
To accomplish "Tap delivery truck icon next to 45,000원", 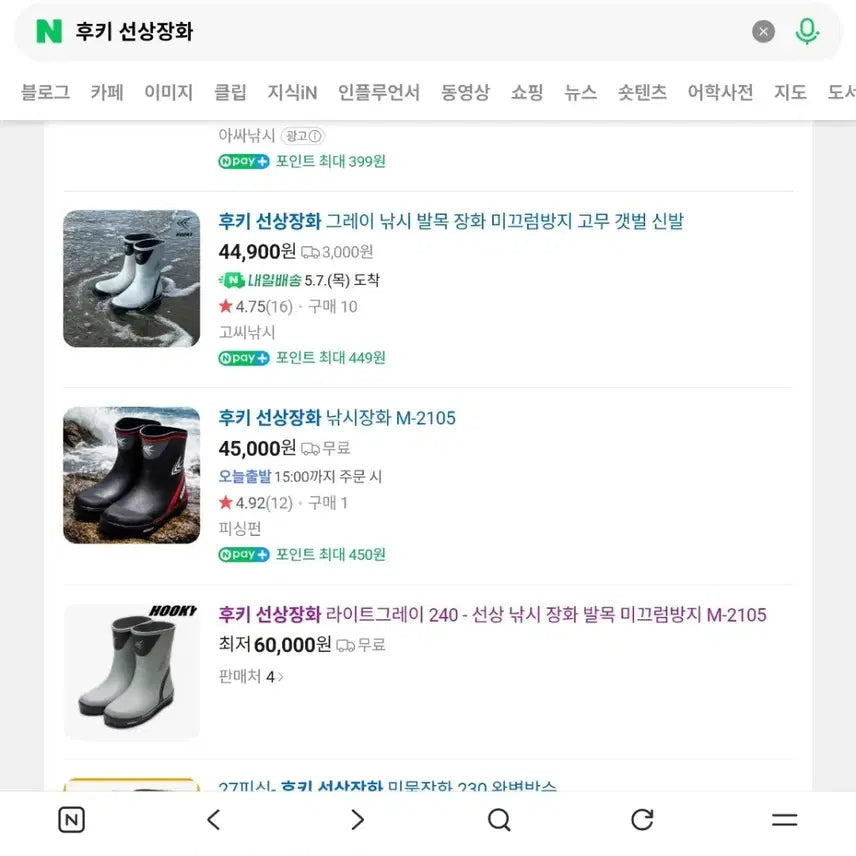I will point(310,449).
